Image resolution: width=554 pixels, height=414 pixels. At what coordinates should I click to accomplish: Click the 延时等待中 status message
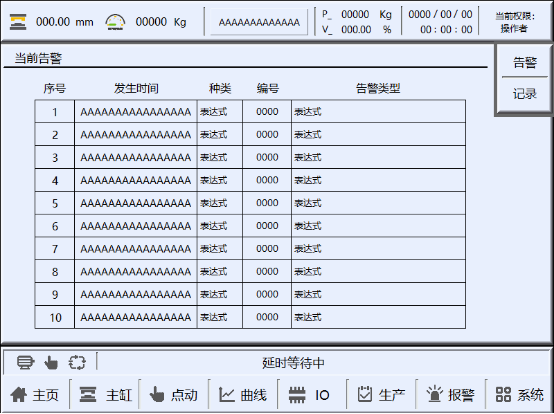coord(293,363)
